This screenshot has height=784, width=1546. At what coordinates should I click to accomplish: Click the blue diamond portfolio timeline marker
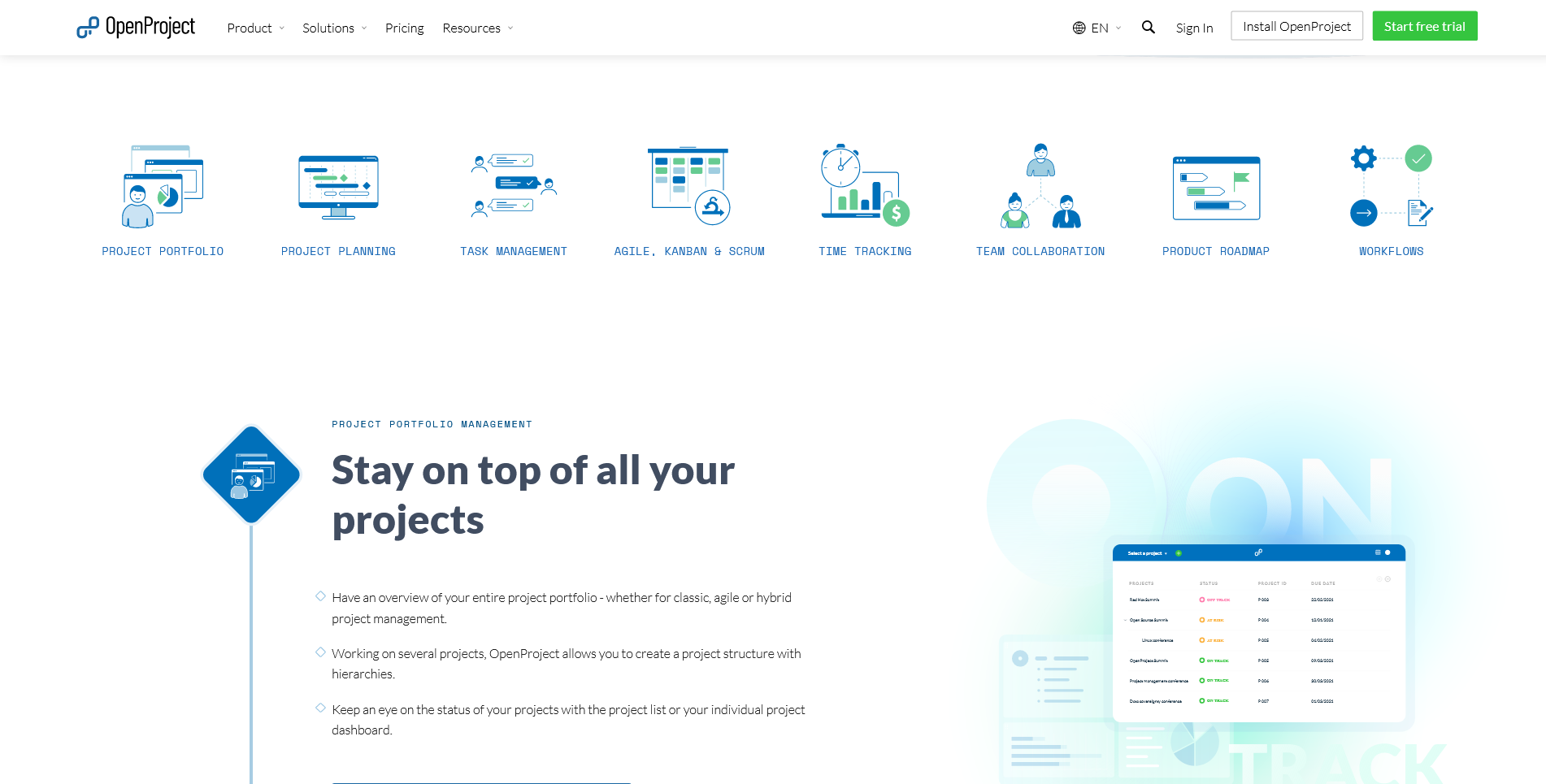click(x=251, y=475)
